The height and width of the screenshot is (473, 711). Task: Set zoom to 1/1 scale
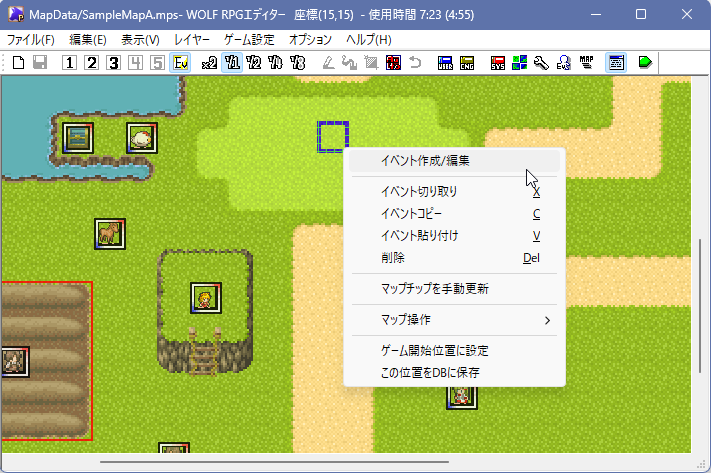[232, 63]
